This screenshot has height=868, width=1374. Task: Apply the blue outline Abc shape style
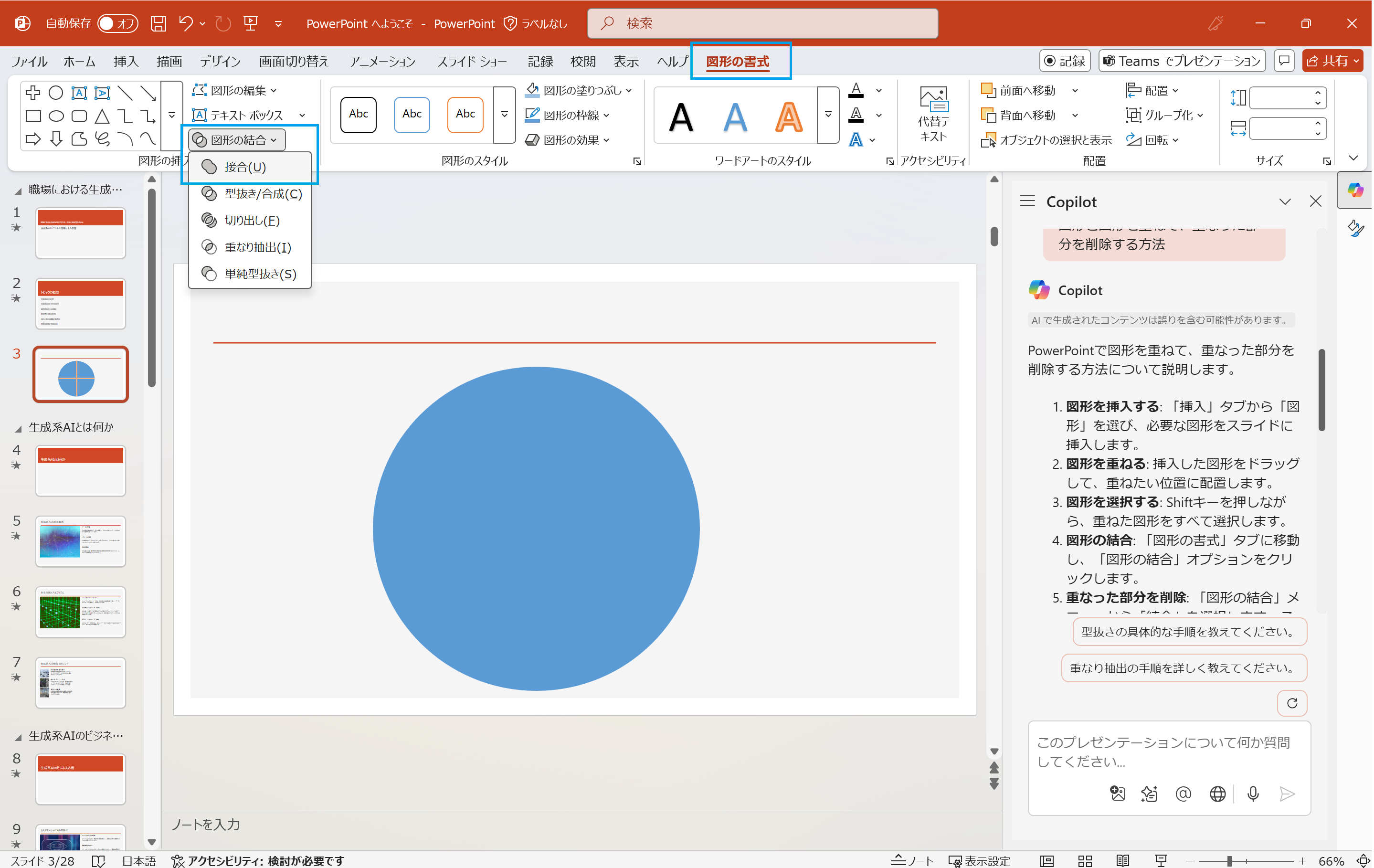412,114
